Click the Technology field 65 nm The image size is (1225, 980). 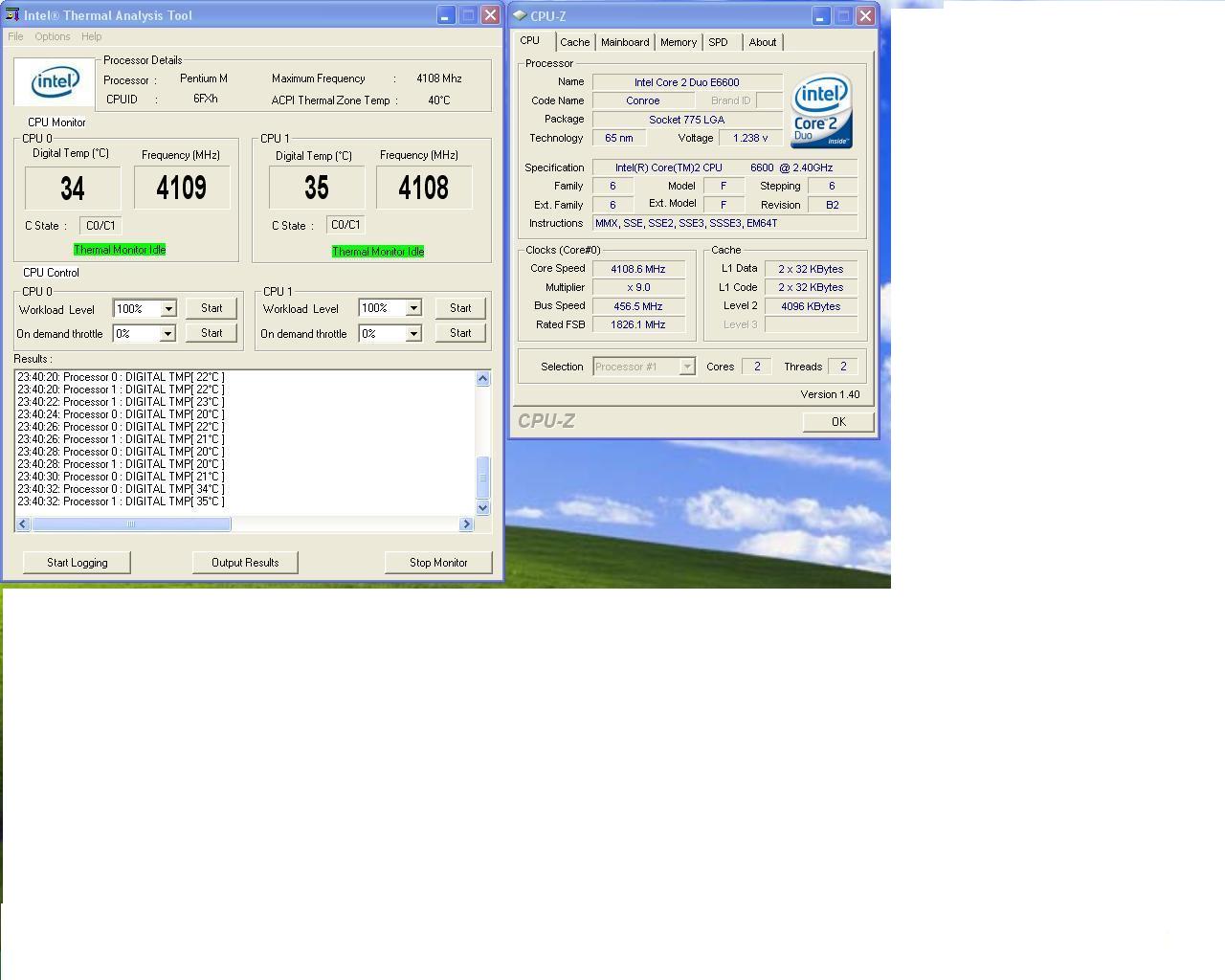[x=619, y=138]
